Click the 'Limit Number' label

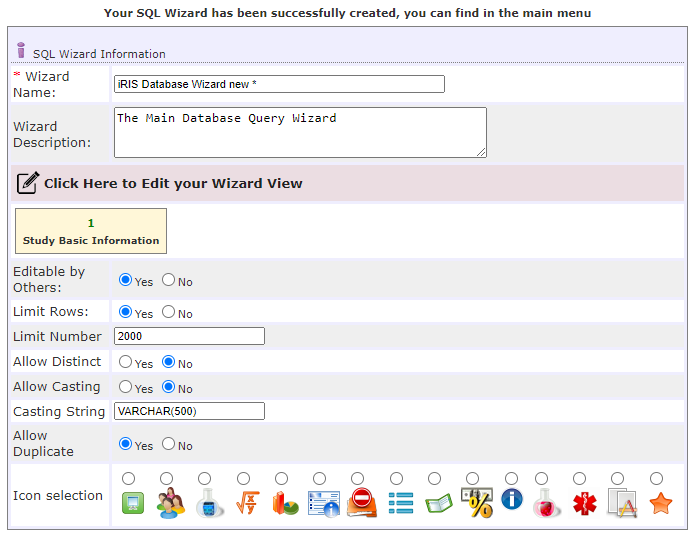click(57, 337)
